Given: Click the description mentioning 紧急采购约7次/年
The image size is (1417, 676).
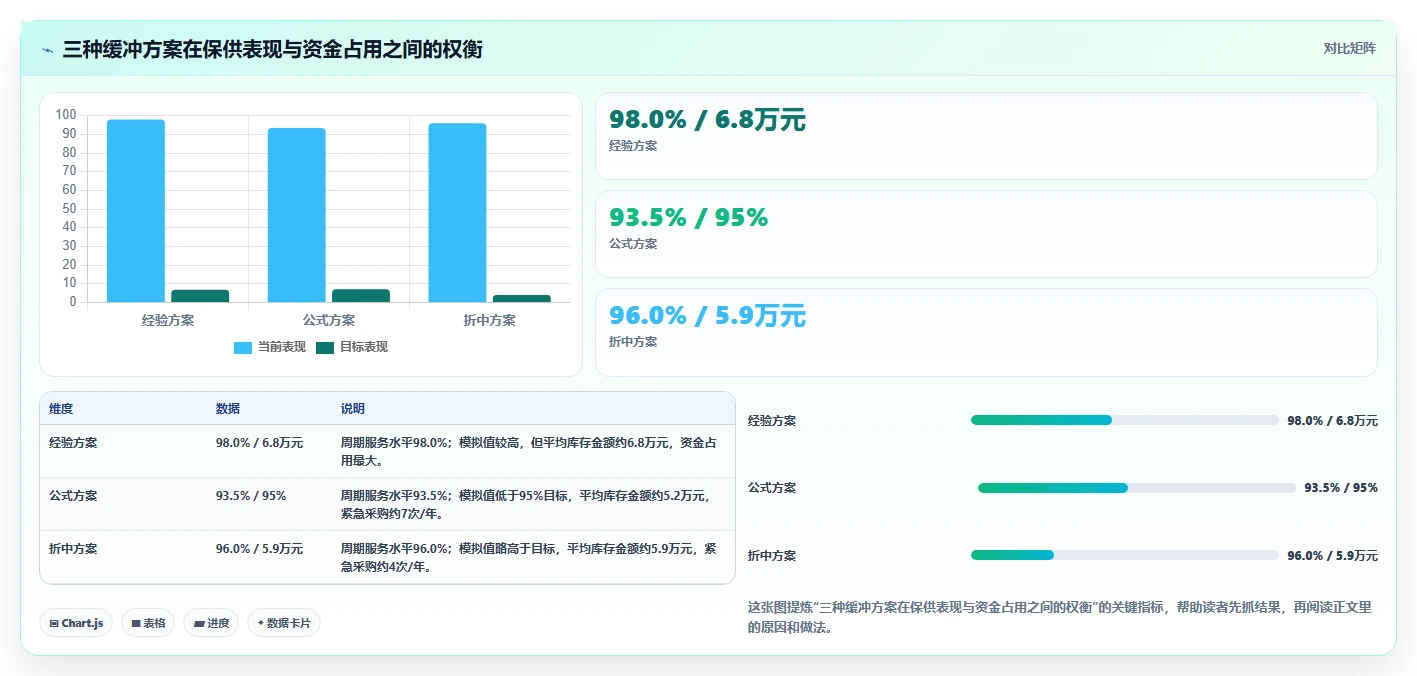Looking at the screenshot, I should click(525, 504).
